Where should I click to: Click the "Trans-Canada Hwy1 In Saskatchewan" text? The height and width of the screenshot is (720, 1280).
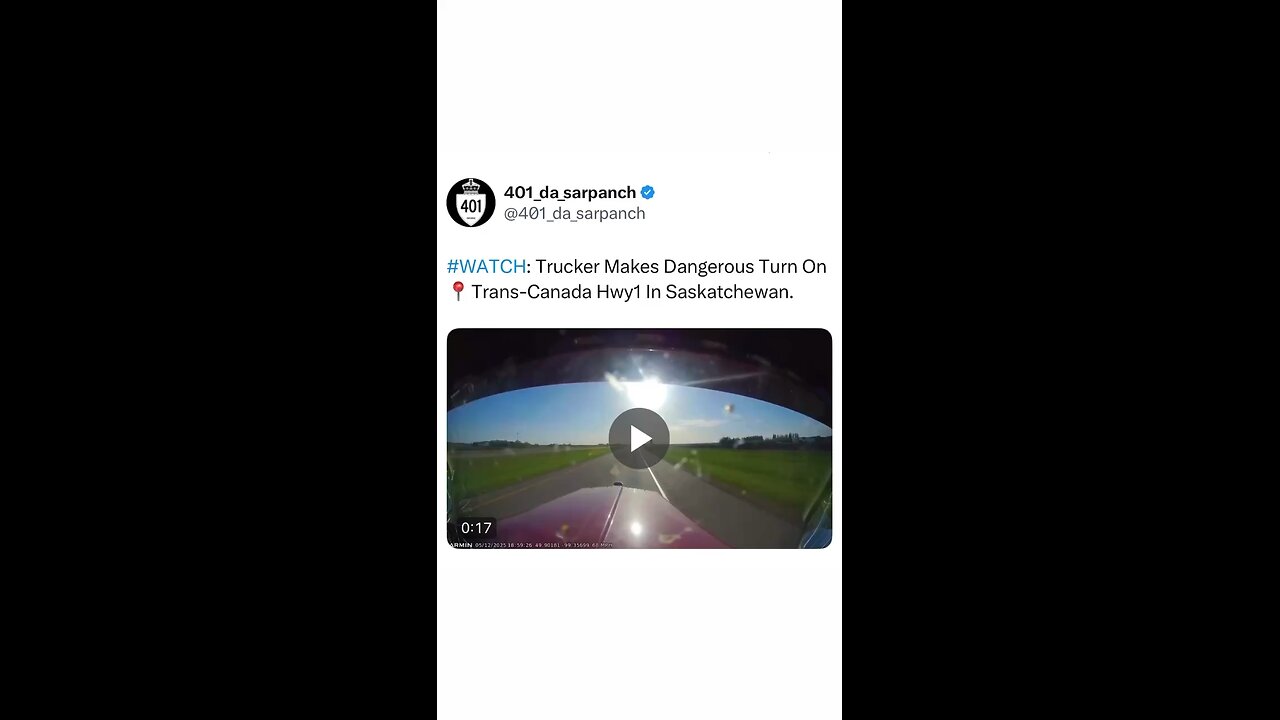click(632, 292)
